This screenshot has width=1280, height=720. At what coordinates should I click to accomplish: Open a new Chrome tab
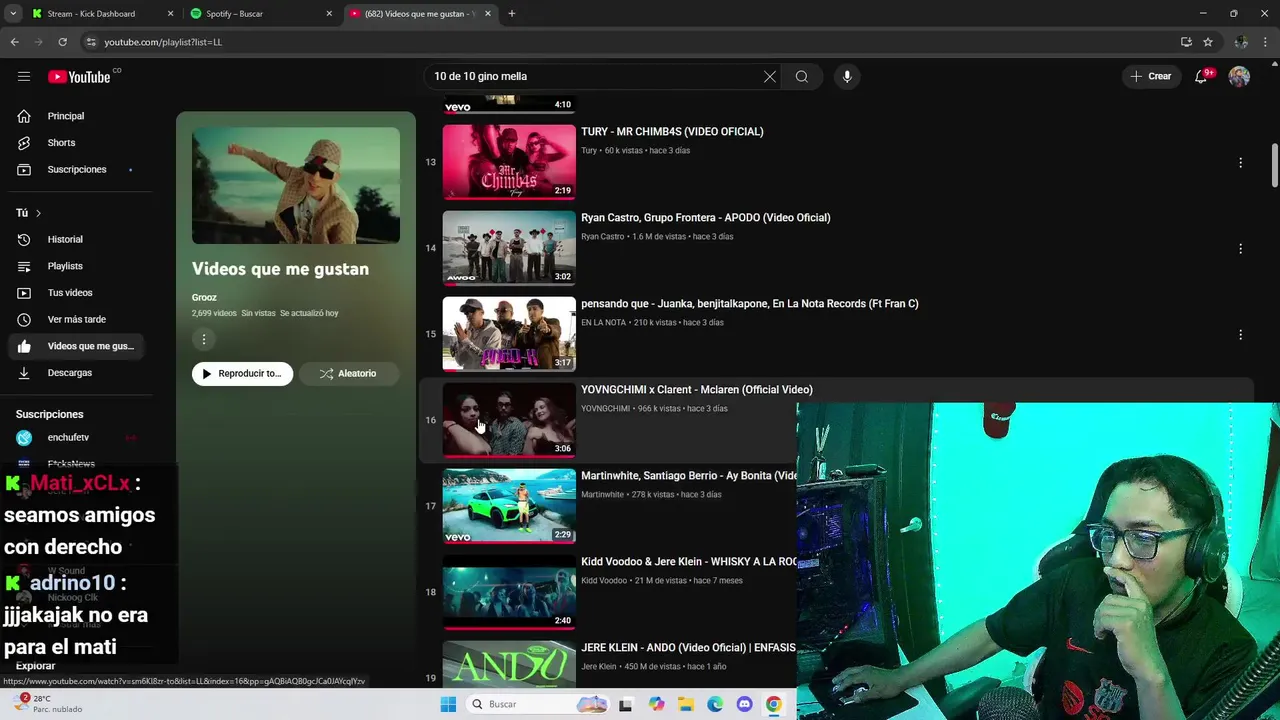tap(512, 14)
